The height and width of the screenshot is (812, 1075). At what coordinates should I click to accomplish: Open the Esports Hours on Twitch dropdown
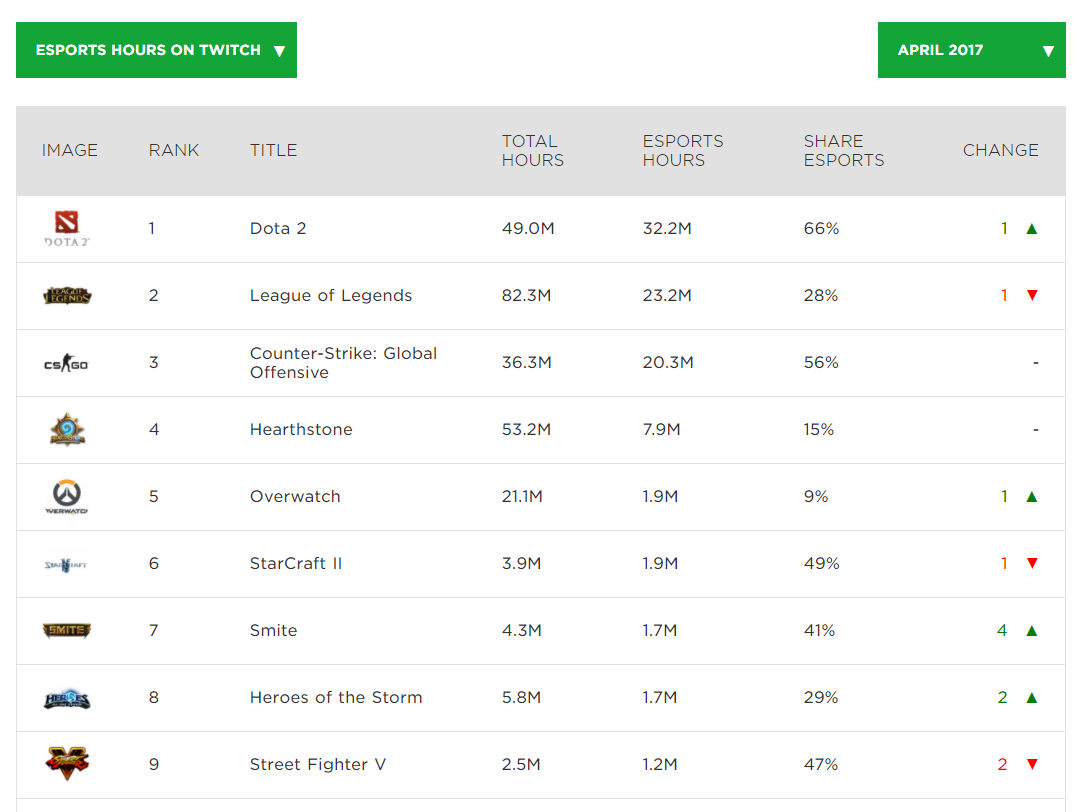156,50
